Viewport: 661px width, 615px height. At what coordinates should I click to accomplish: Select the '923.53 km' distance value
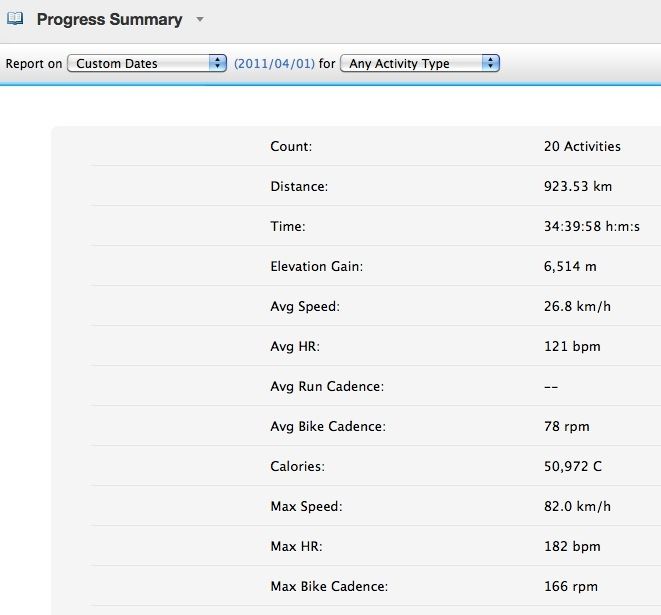[x=578, y=186]
